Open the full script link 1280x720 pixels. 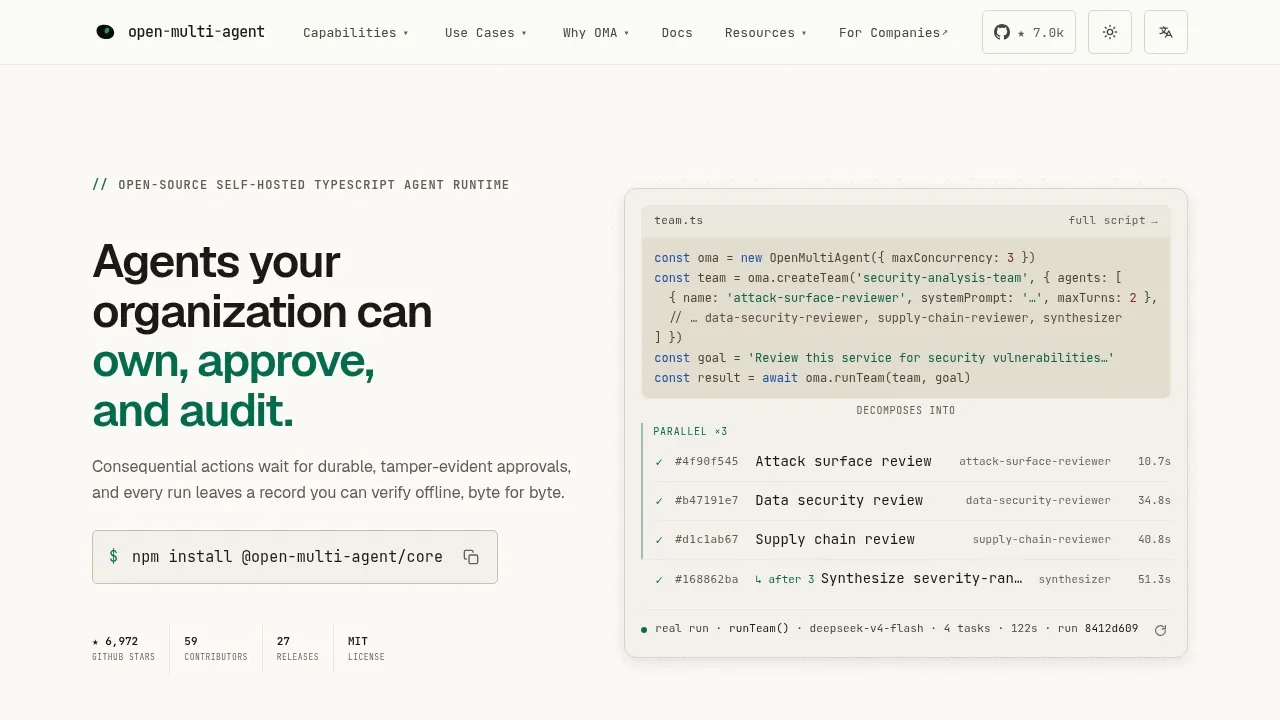pyautogui.click(x=1113, y=220)
